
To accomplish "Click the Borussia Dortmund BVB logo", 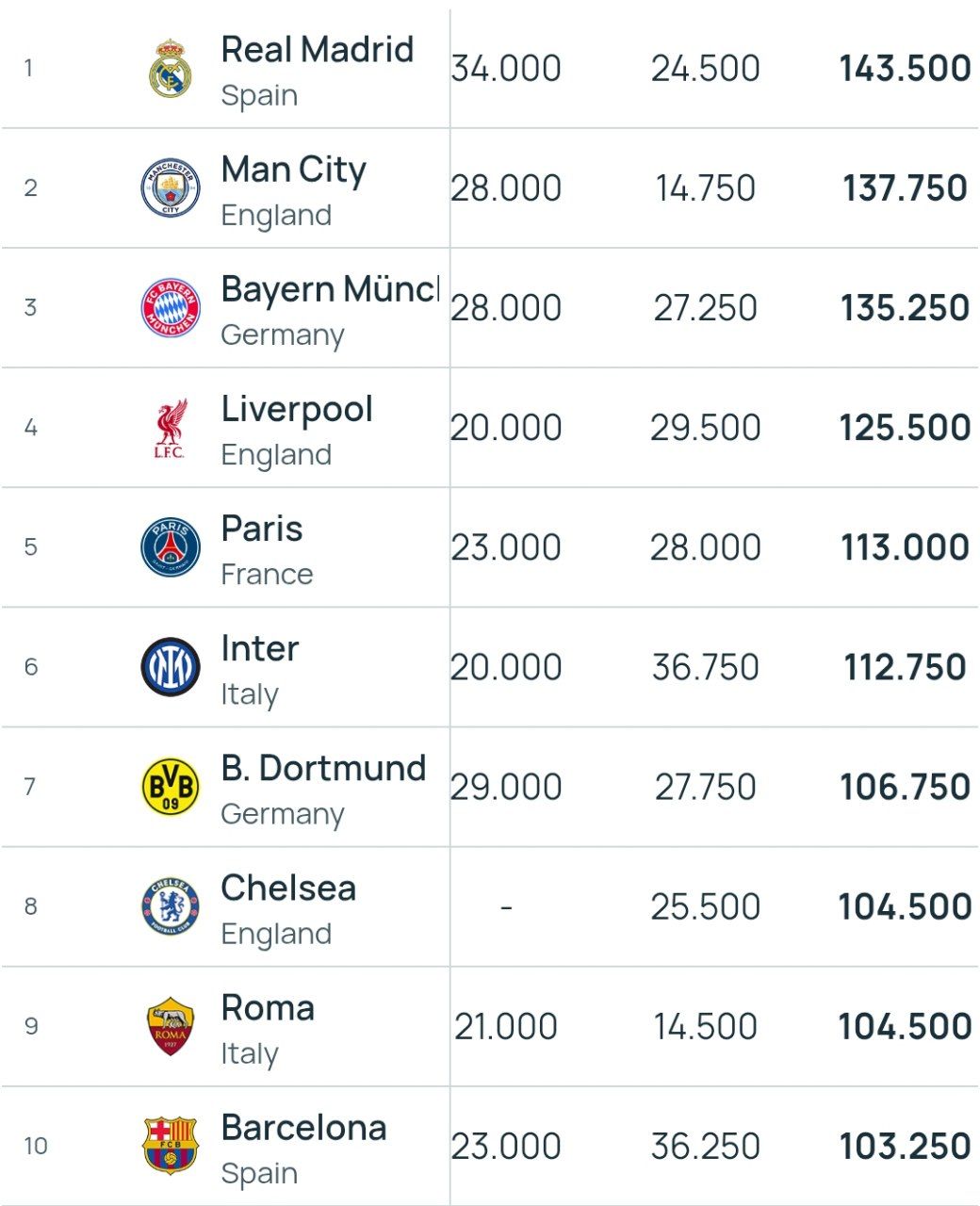I will click(x=171, y=787).
